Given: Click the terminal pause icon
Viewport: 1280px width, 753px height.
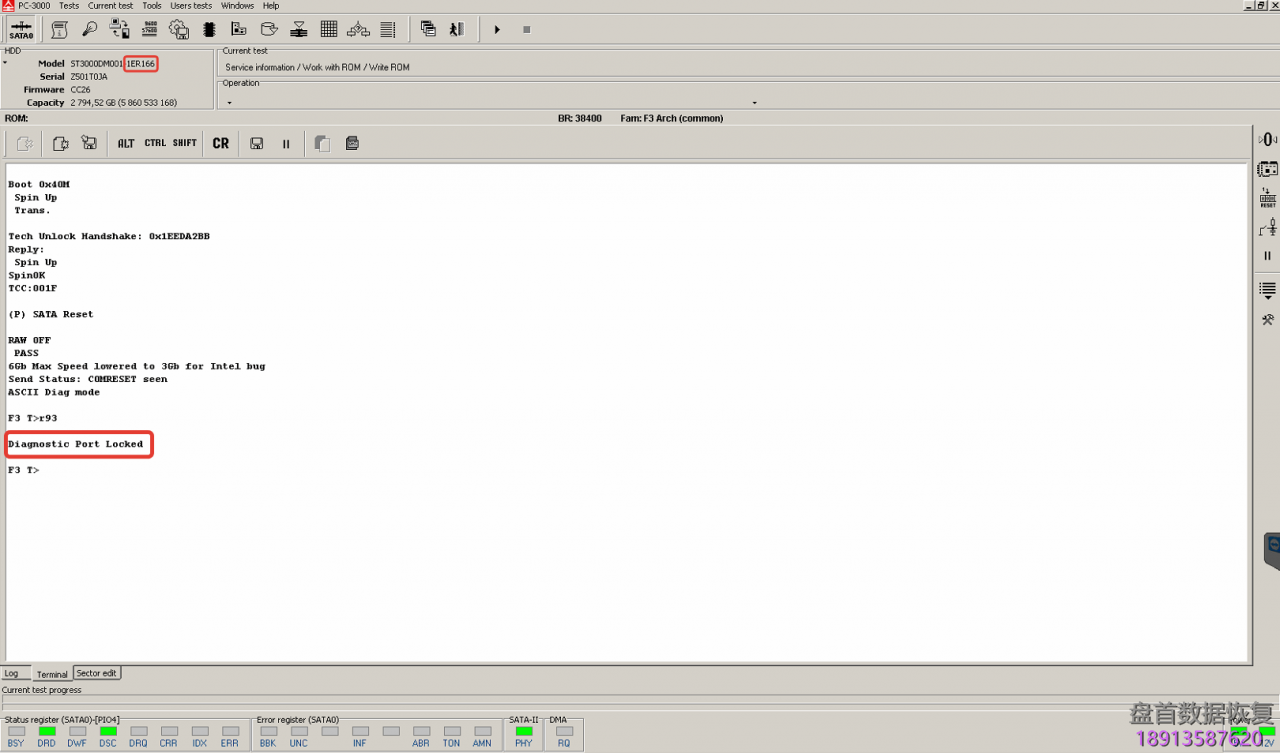Looking at the screenshot, I should (286, 144).
